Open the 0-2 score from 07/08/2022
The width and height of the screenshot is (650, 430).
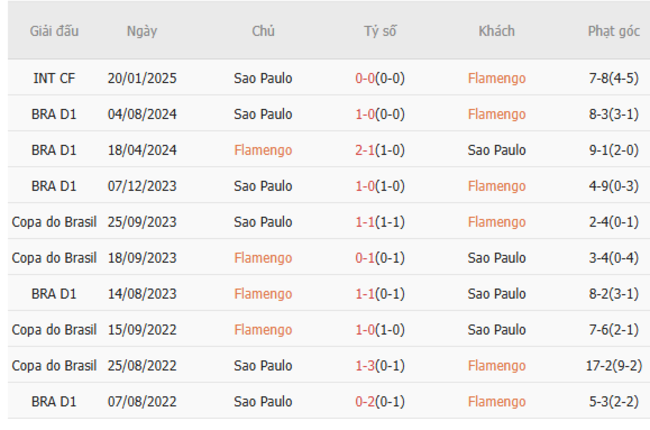(366, 402)
